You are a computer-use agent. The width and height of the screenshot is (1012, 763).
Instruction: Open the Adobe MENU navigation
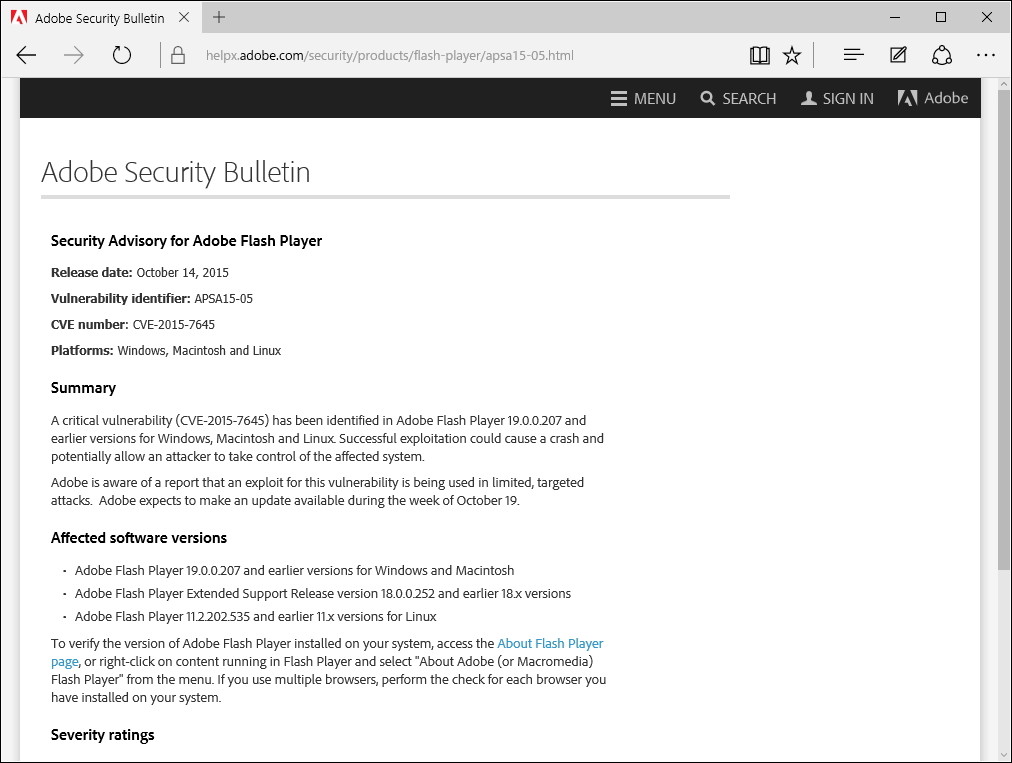point(643,98)
